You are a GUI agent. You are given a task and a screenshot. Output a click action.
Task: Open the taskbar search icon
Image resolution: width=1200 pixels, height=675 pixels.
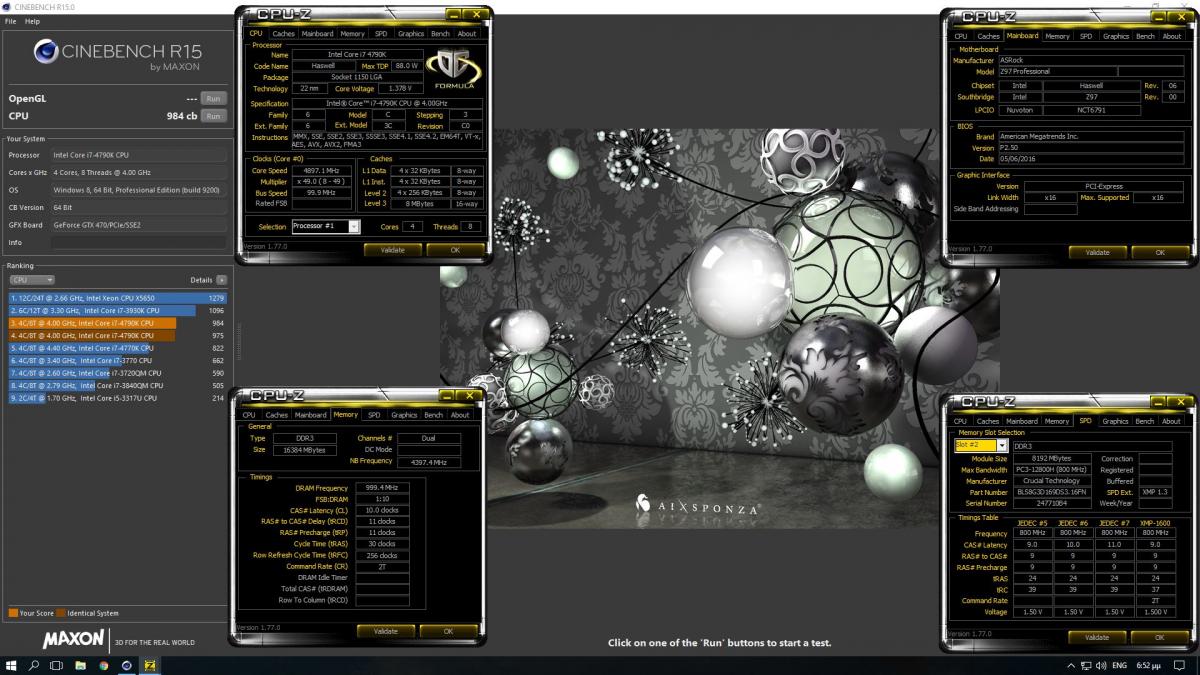coord(34,665)
